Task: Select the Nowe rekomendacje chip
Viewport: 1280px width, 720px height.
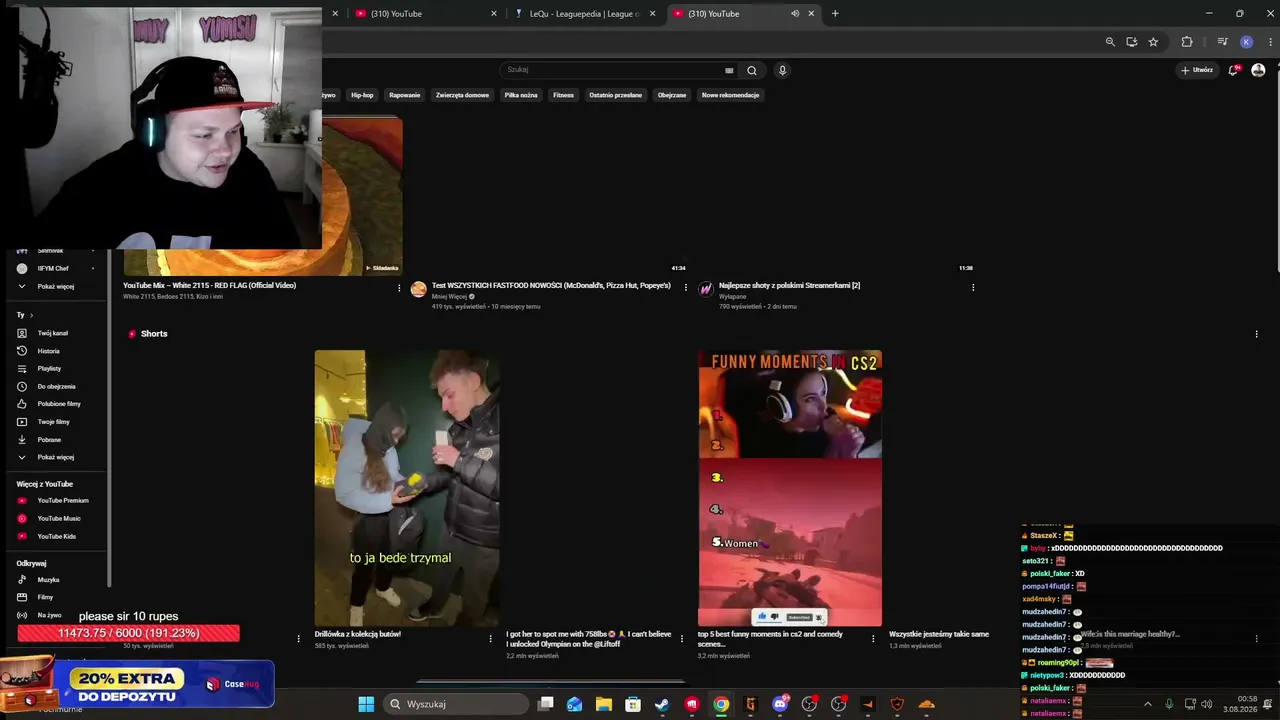Action: (731, 95)
